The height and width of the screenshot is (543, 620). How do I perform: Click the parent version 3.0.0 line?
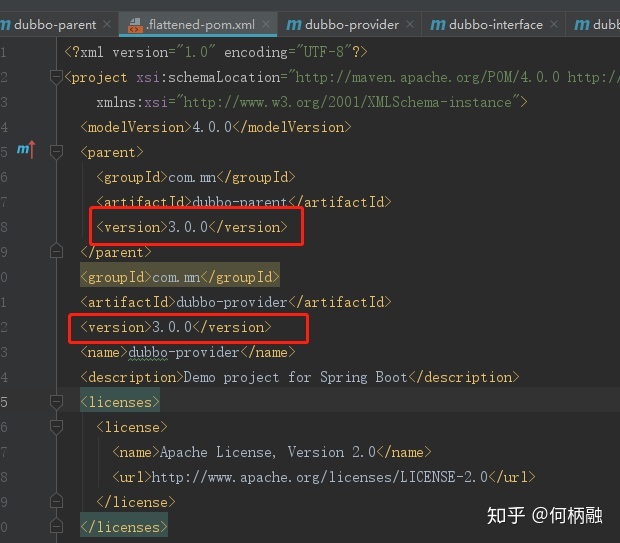tap(192, 227)
